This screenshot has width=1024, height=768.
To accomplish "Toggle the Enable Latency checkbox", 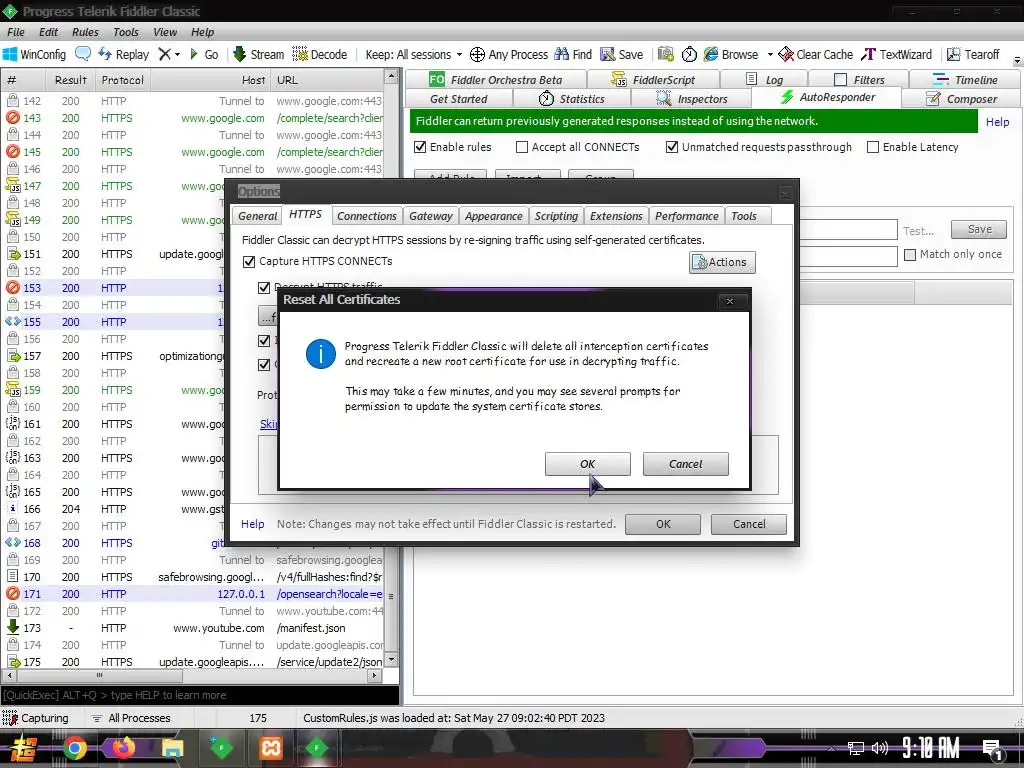I will coord(873,147).
